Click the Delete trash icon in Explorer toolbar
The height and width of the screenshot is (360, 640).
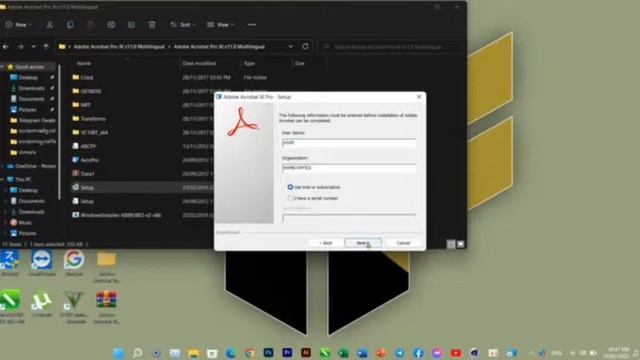(152, 25)
